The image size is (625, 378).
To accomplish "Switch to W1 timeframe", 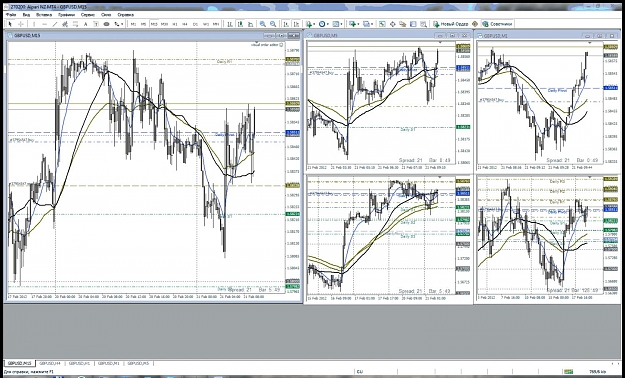I will click(x=206, y=24).
